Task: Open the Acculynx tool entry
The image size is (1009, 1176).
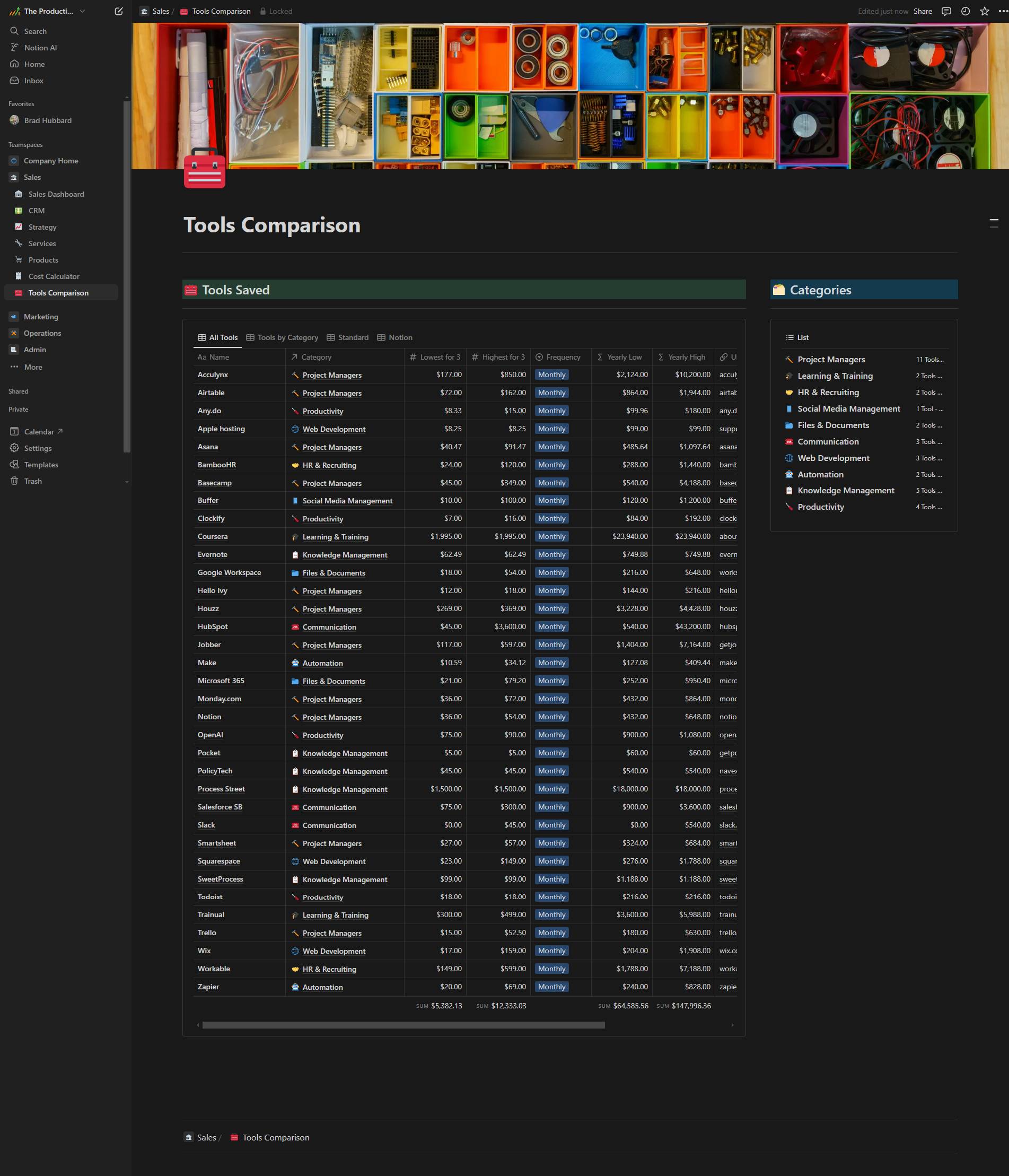Action: point(213,374)
